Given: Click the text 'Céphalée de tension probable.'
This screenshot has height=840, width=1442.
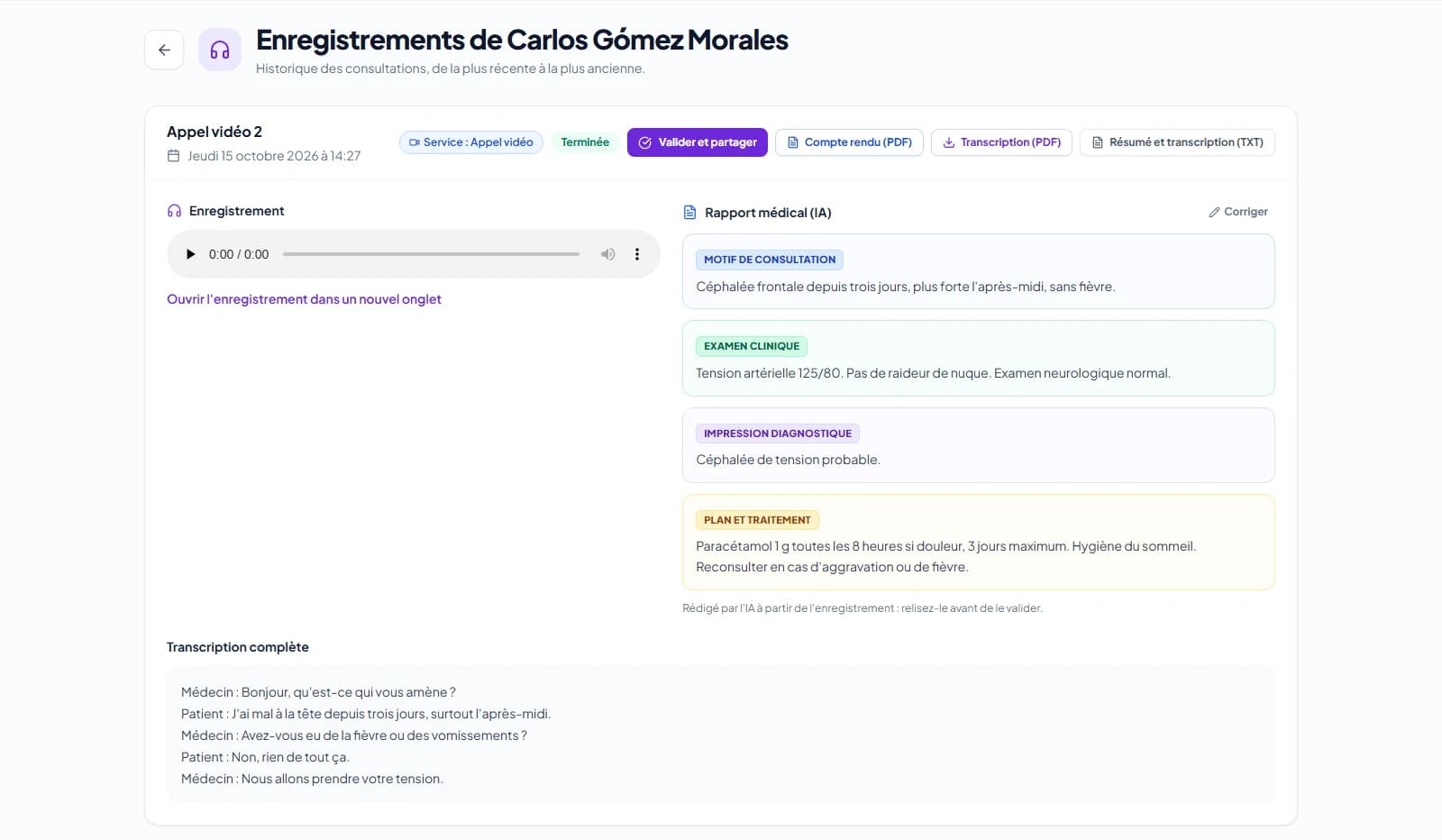Looking at the screenshot, I should pos(788,460).
